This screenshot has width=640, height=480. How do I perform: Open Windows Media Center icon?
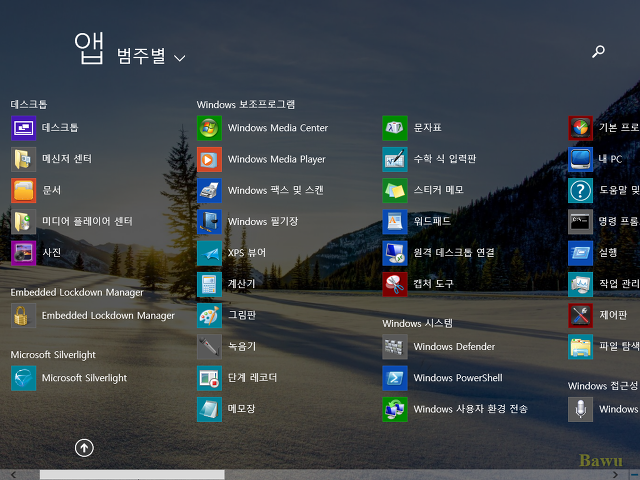click(x=209, y=128)
